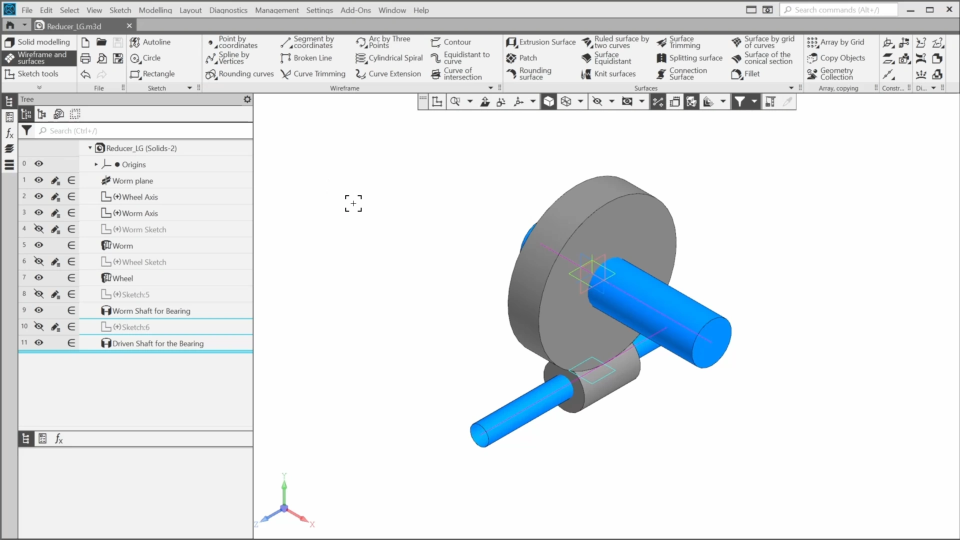Select the Cylindrical Spiral tool

pyautogui.click(x=389, y=58)
